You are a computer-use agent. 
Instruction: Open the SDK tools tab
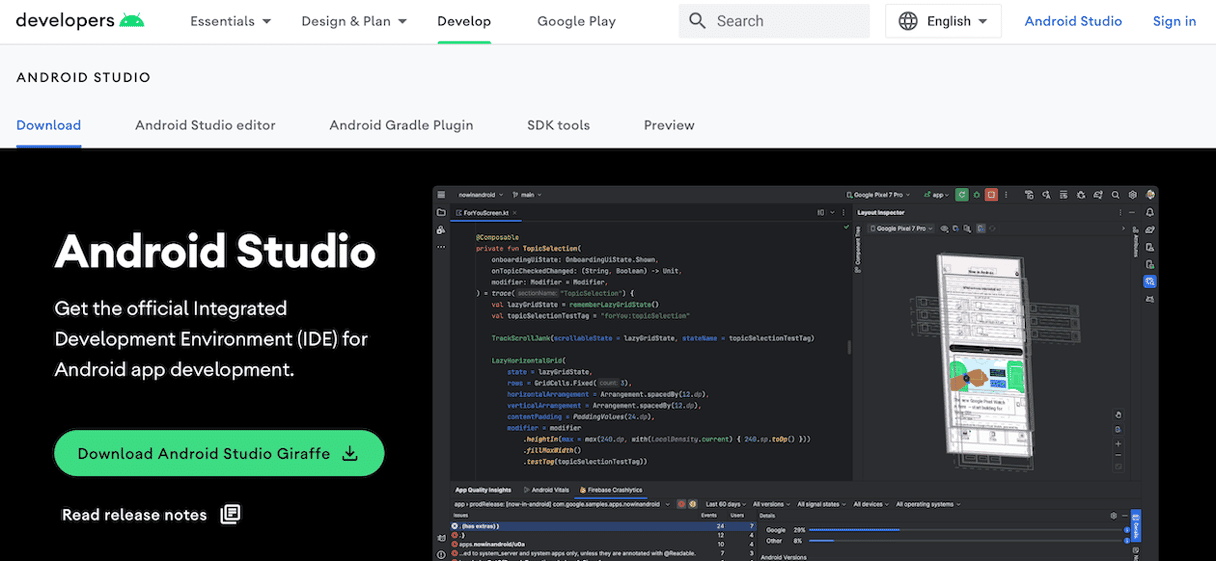(x=558, y=125)
